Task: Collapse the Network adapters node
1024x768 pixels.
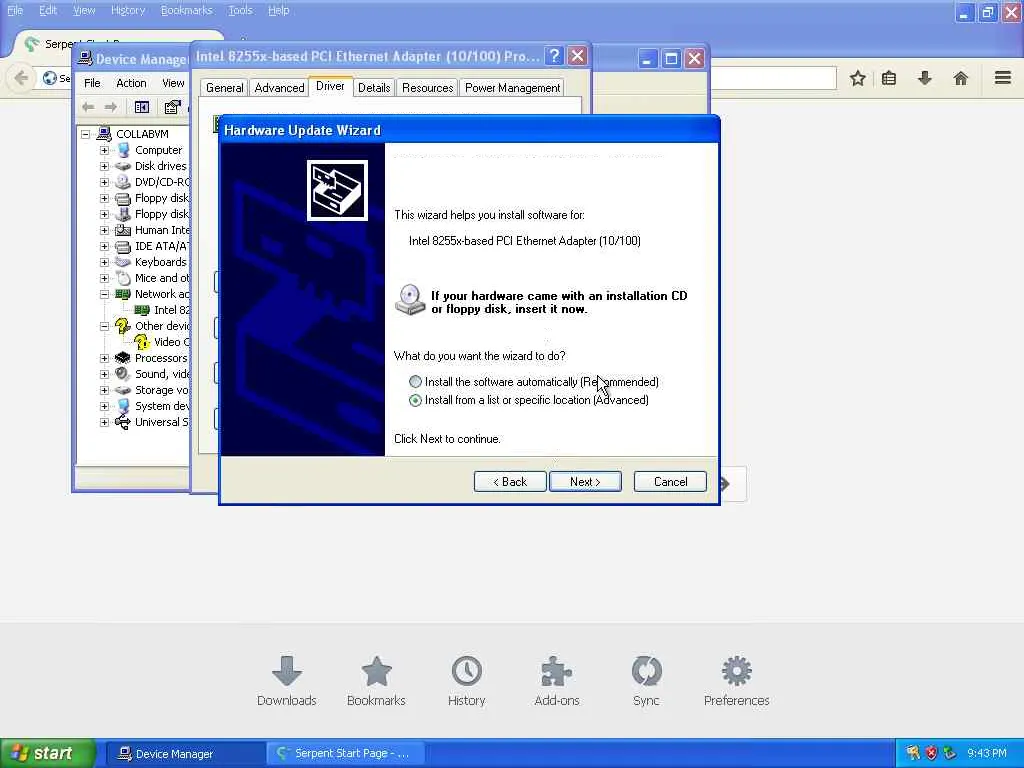Action: click(104, 294)
